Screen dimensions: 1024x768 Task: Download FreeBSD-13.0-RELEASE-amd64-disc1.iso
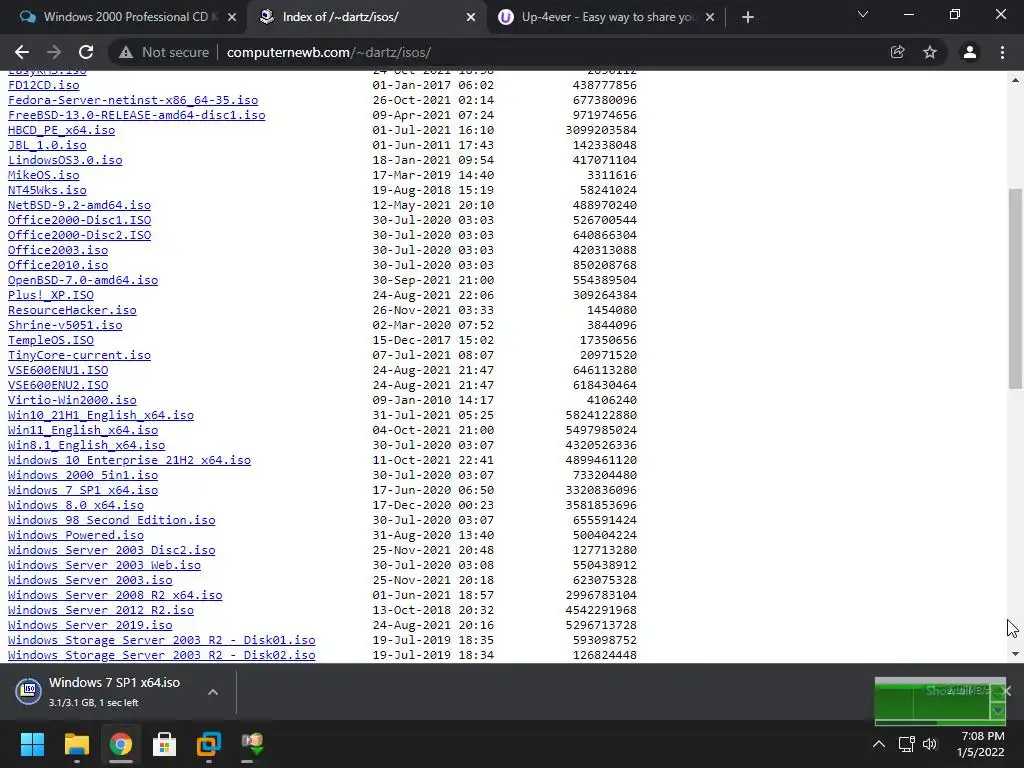coord(136,115)
